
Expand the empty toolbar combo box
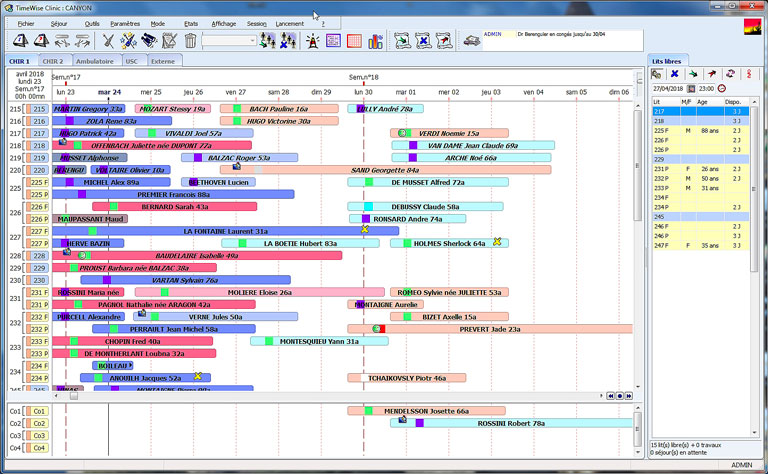251,41
